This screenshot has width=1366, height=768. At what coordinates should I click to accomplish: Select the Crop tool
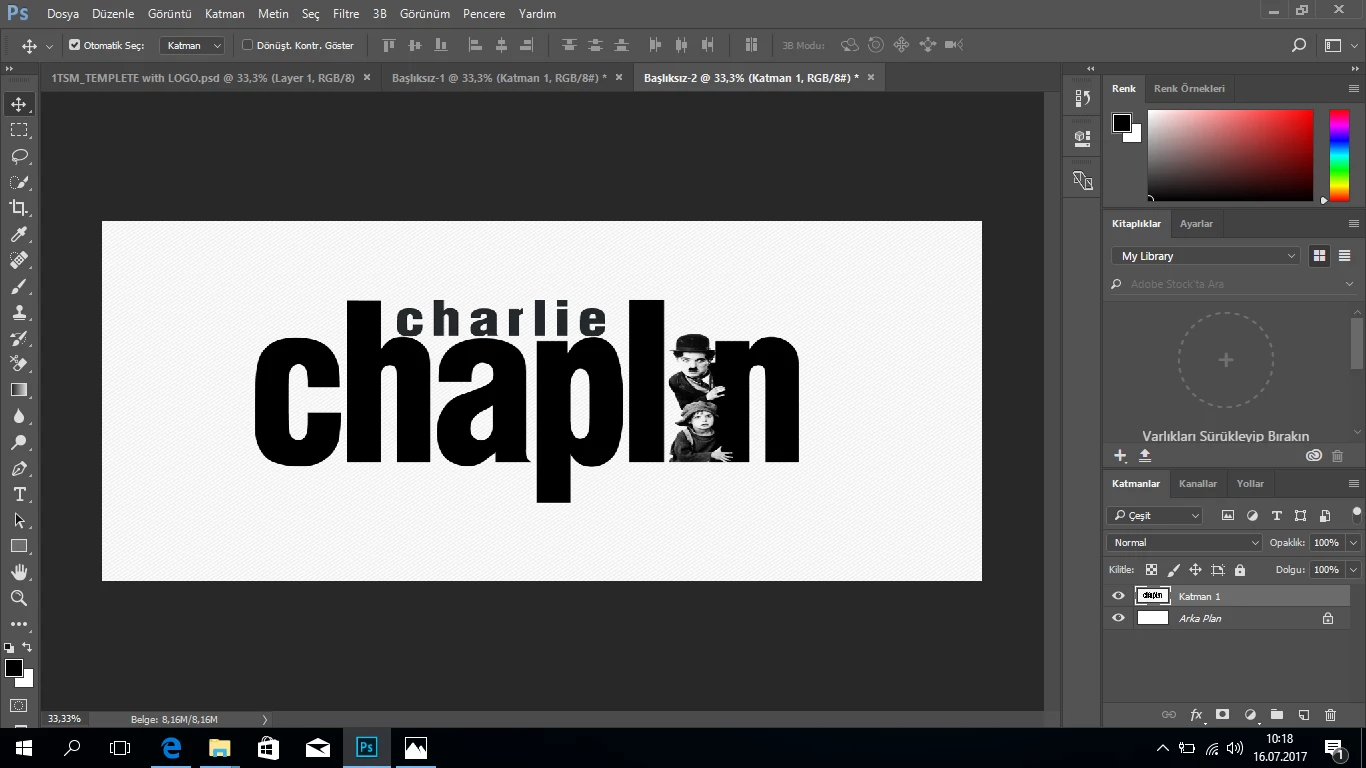tap(18, 208)
